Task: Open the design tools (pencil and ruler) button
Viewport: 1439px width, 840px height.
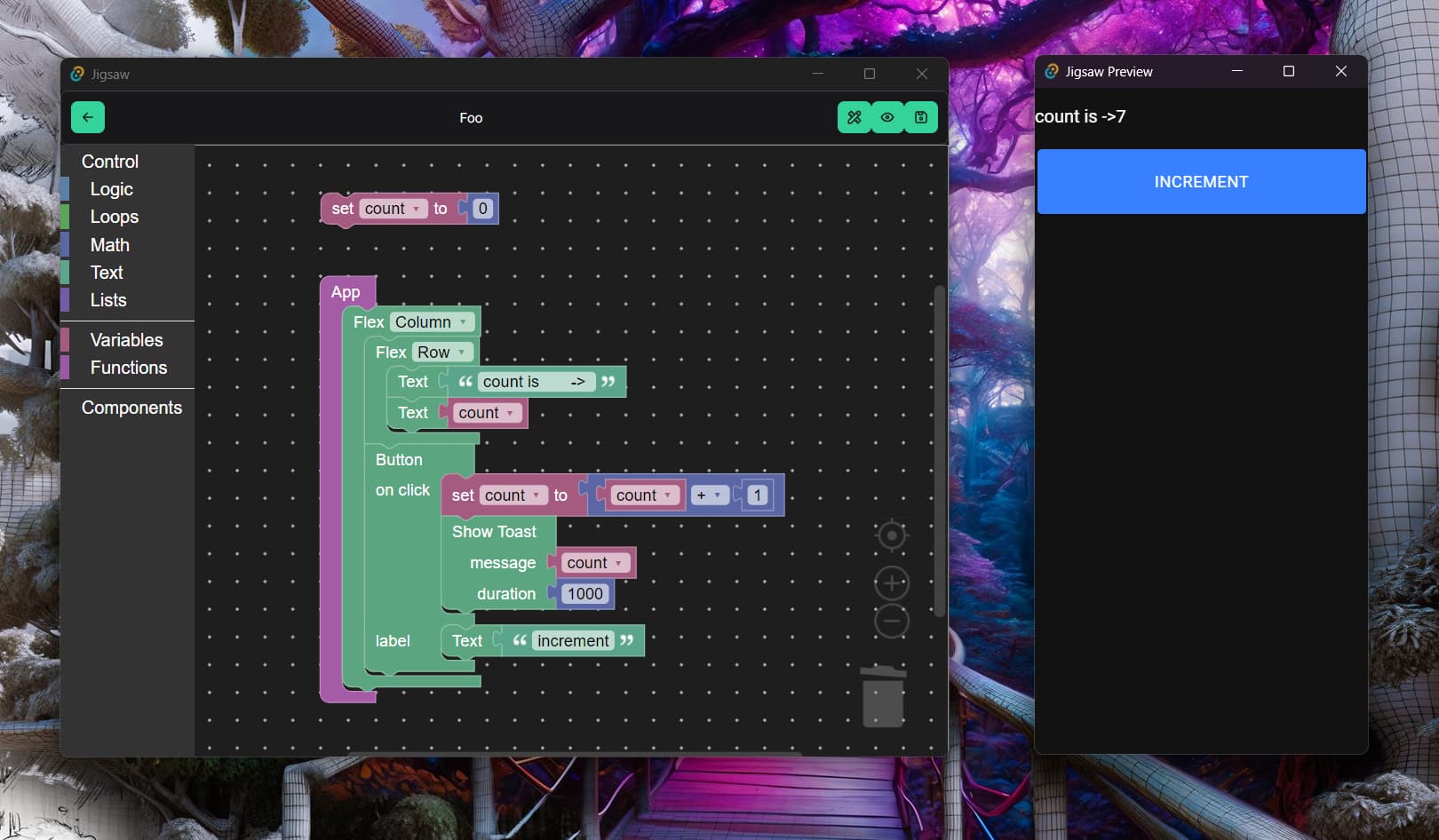Action: (x=854, y=117)
